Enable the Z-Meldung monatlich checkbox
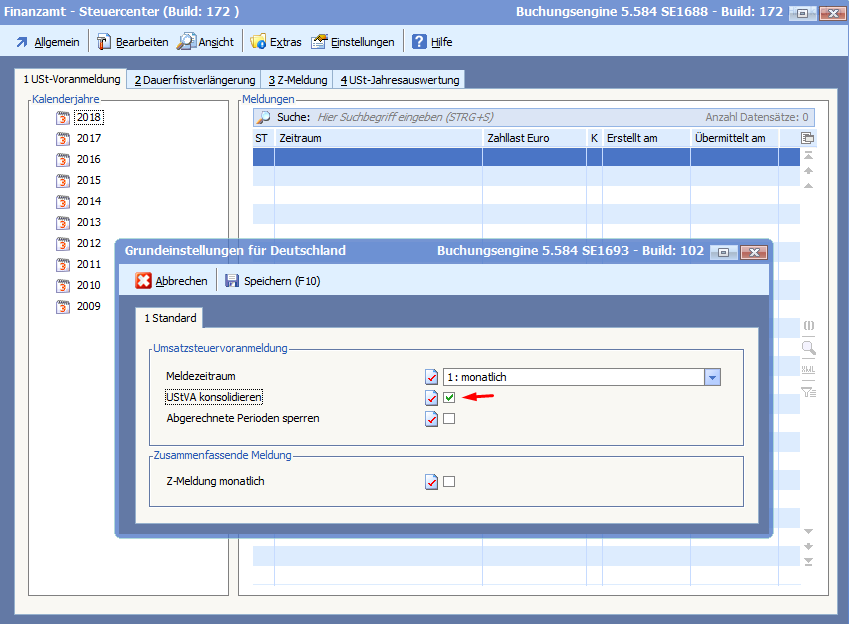The height and width of the screenshot is (624, 849). (x=449, y=482)
